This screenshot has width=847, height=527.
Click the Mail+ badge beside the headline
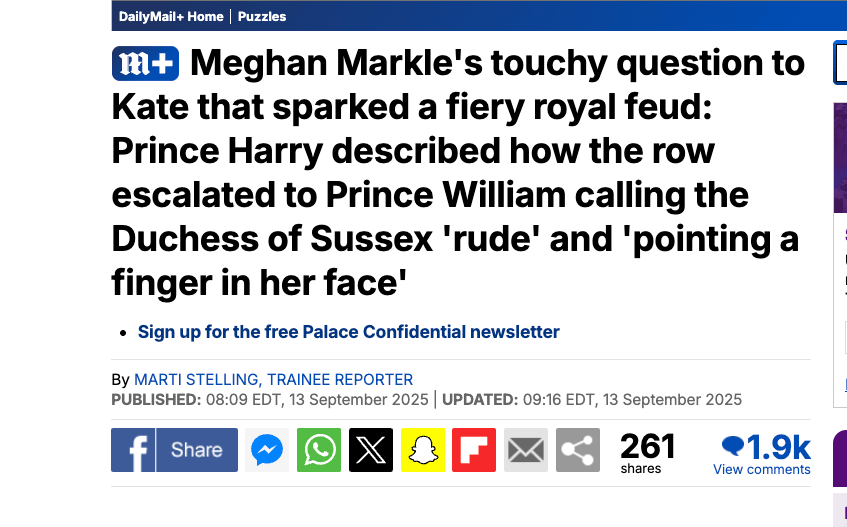click(145, 63)
